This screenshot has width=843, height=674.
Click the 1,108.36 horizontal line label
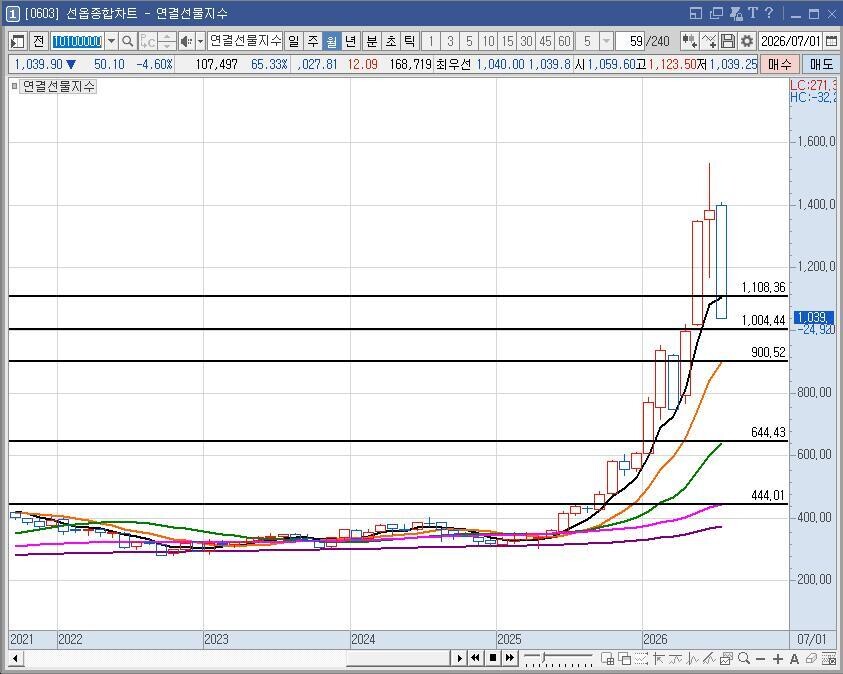[763, 288]
